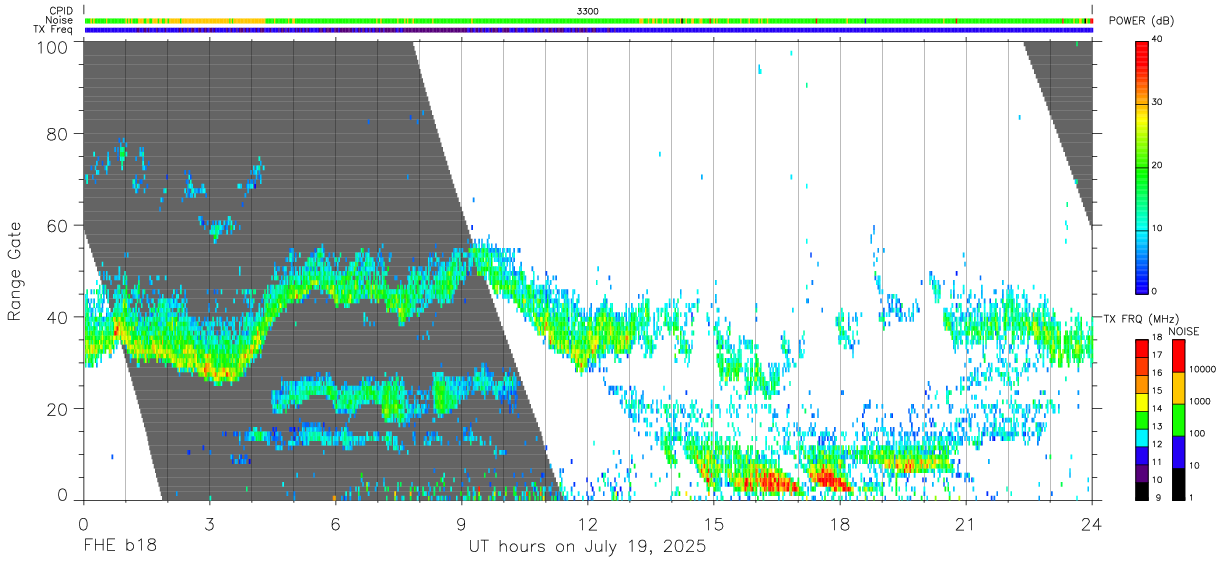The image size is (1228, 567).
Task: Click the 15 hour tick label
Action: coord(714,524)
